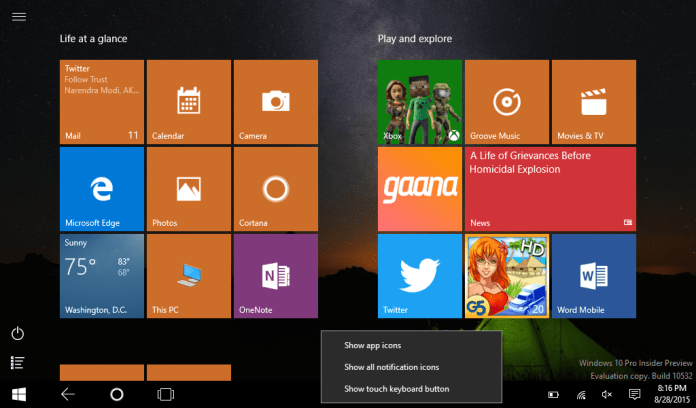Click the Play and explore heading
This screenshot has width=696, height=408.
pos(415,39)
